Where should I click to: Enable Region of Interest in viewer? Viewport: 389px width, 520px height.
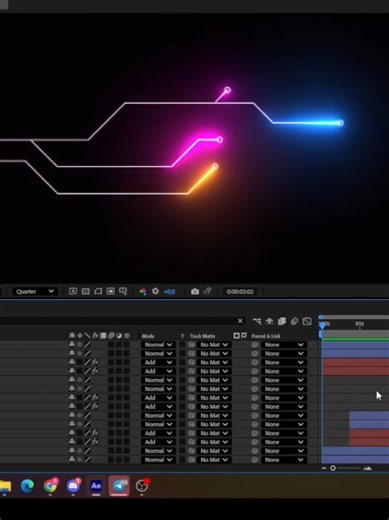pos(111,291)
